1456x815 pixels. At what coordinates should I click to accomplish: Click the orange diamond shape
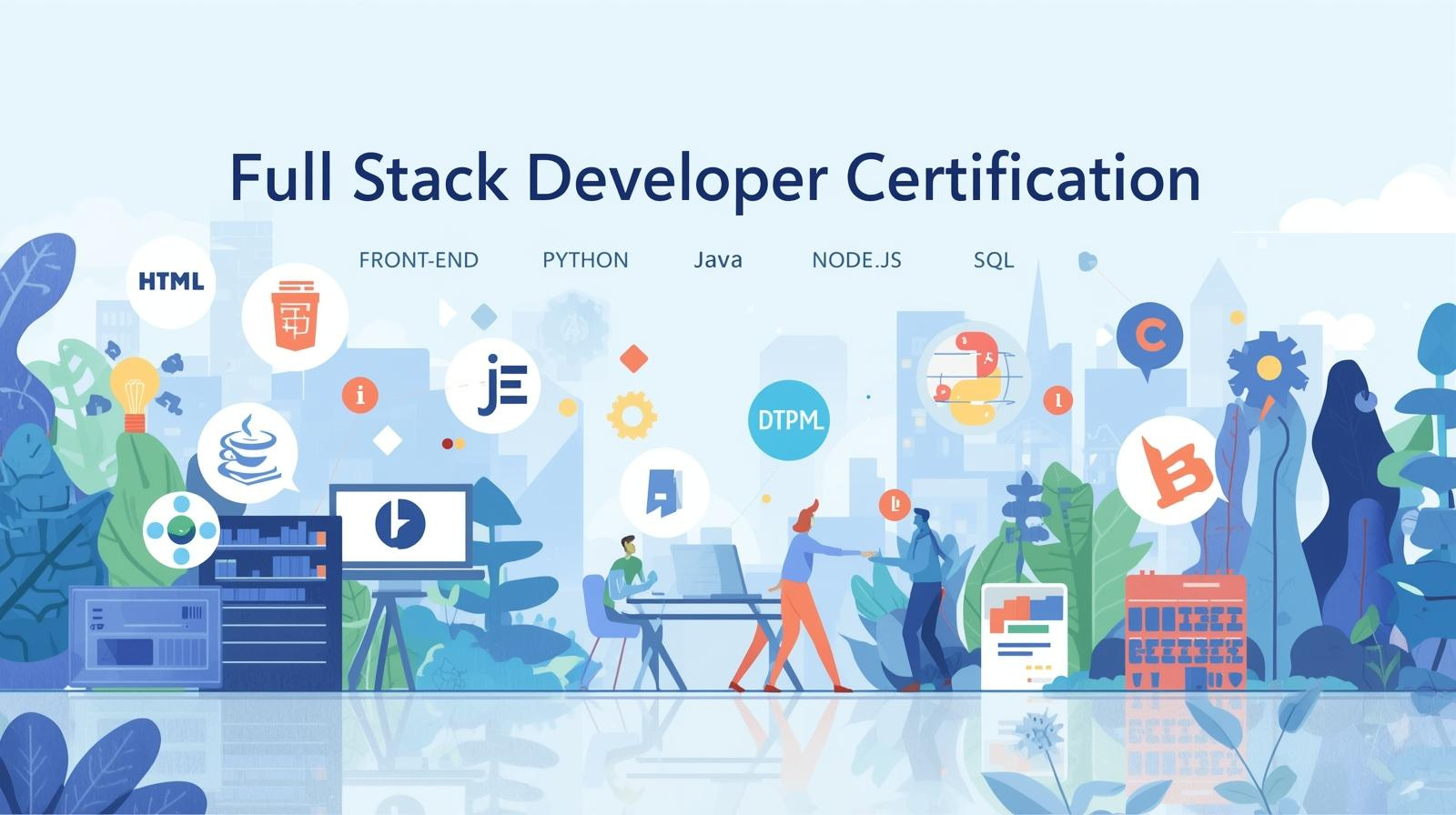click(x=633, y=358)
